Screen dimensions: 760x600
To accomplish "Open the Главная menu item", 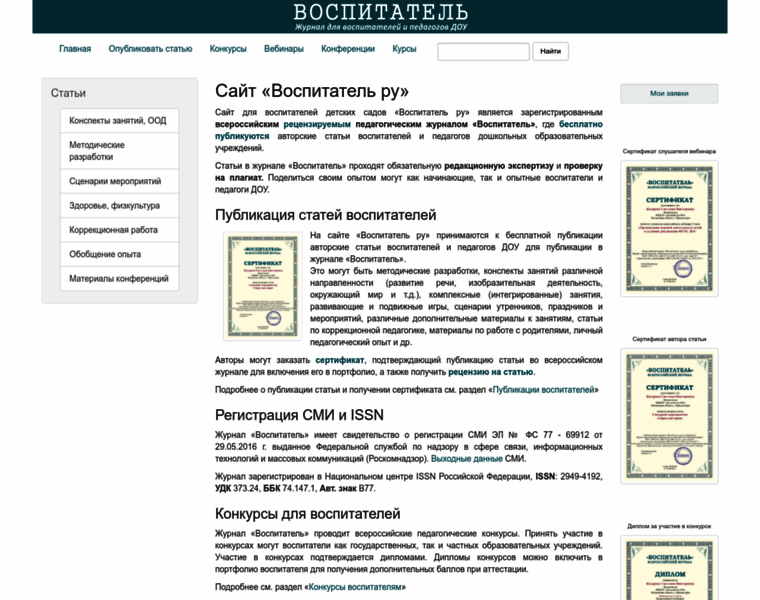I will [75, 49].
